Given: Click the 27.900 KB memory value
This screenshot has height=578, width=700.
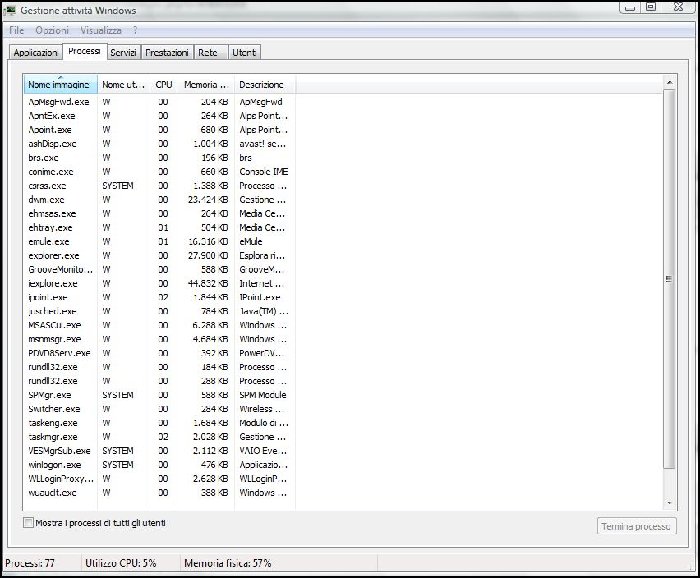Looking at the screenshot, I should pos(208,256).
